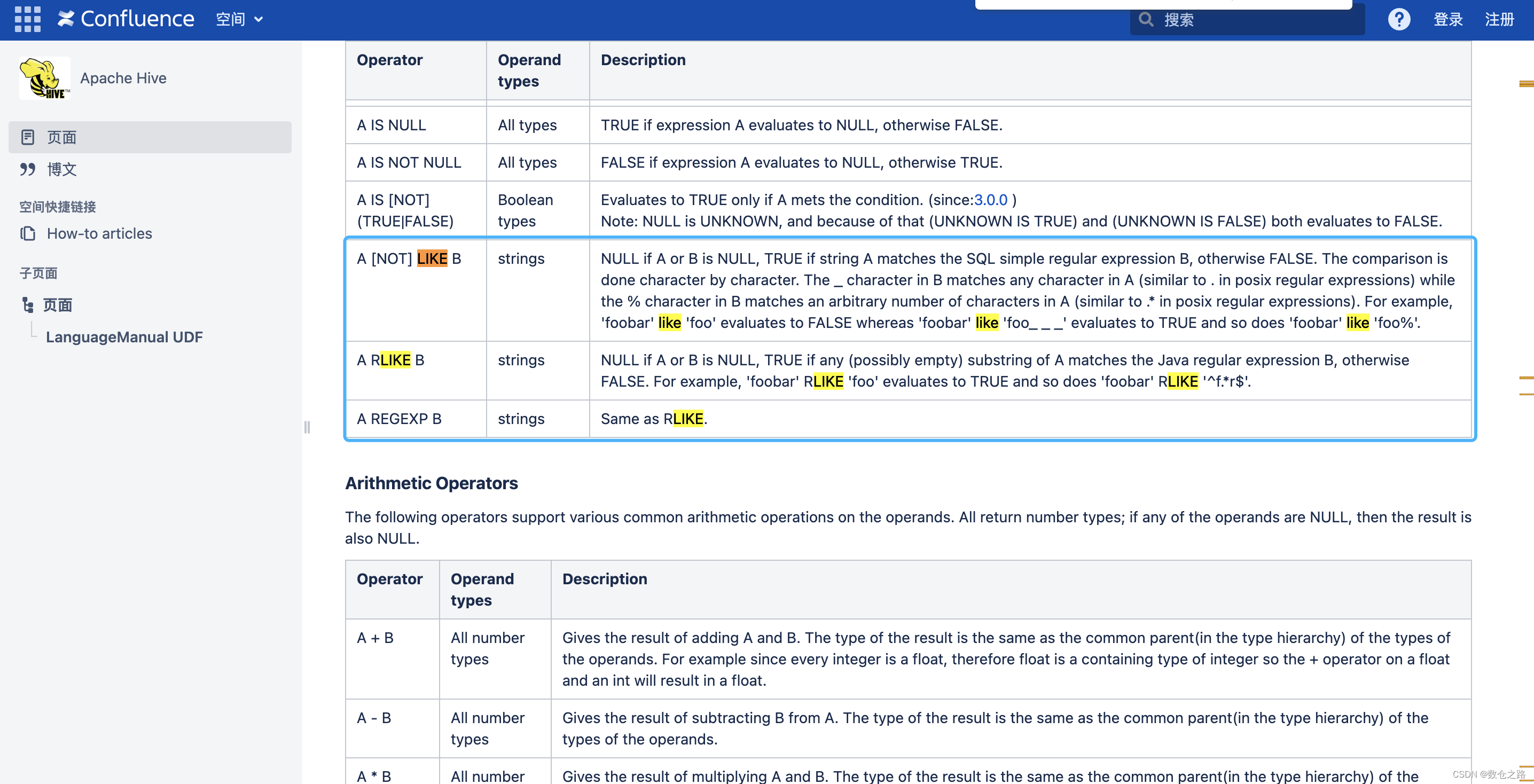Click the 'A RLIKE B' operator cell
This screenshot has height=784, width=1534.
click(416, 370)
